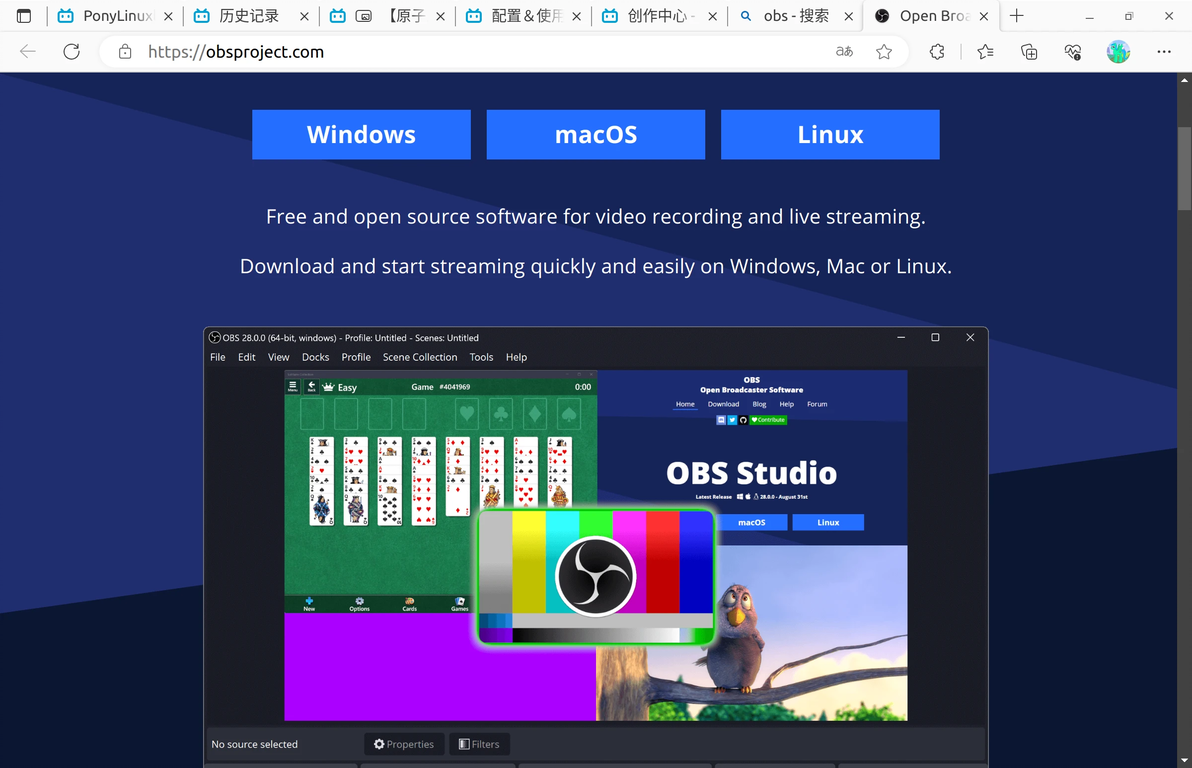This screenshot has height=768, width=1192.
Task: Close the 历史记录 tab
Action: tap(304, 16)
